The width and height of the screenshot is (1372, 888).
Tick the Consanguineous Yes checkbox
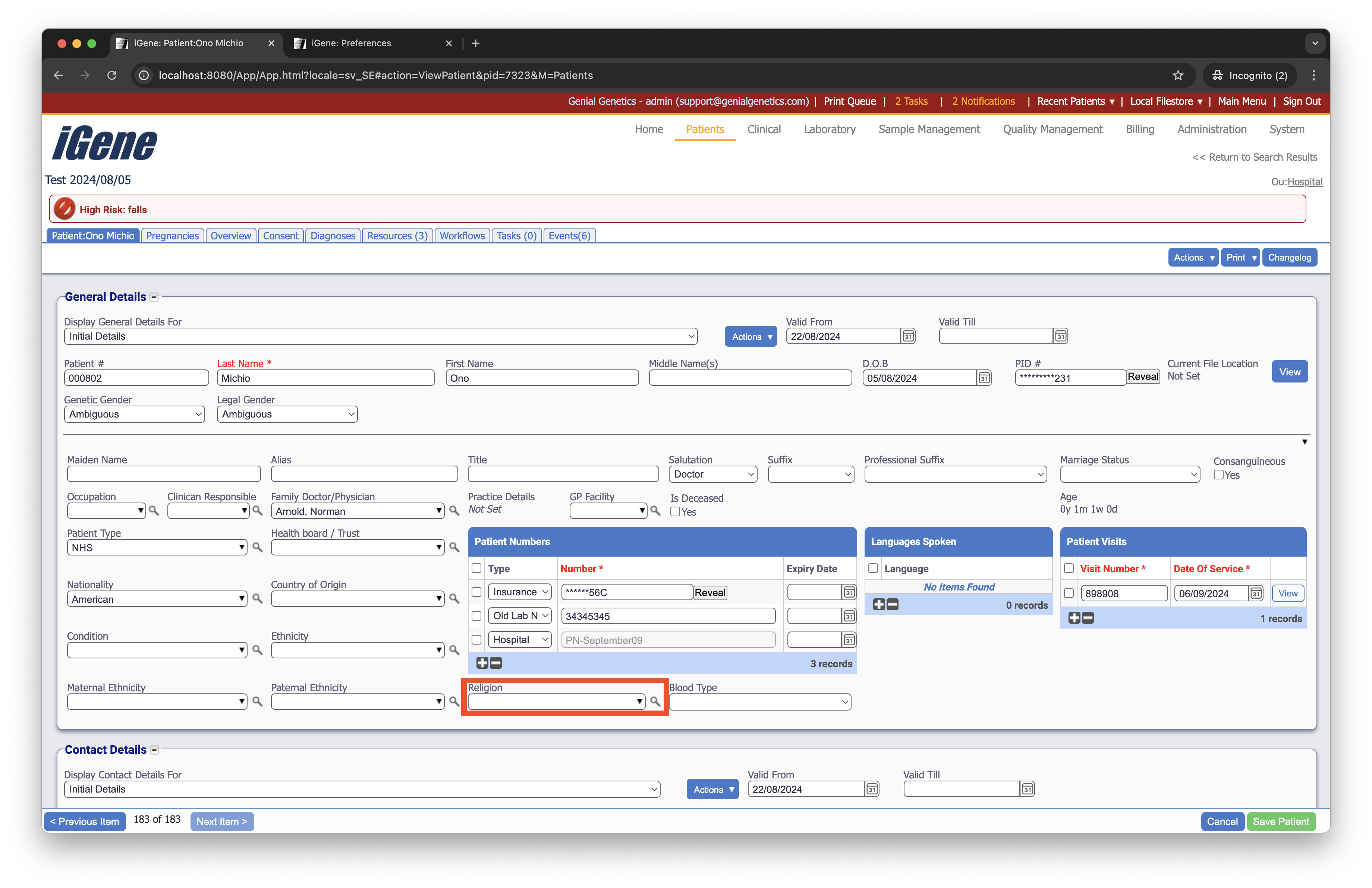(x=1219, y=475)
